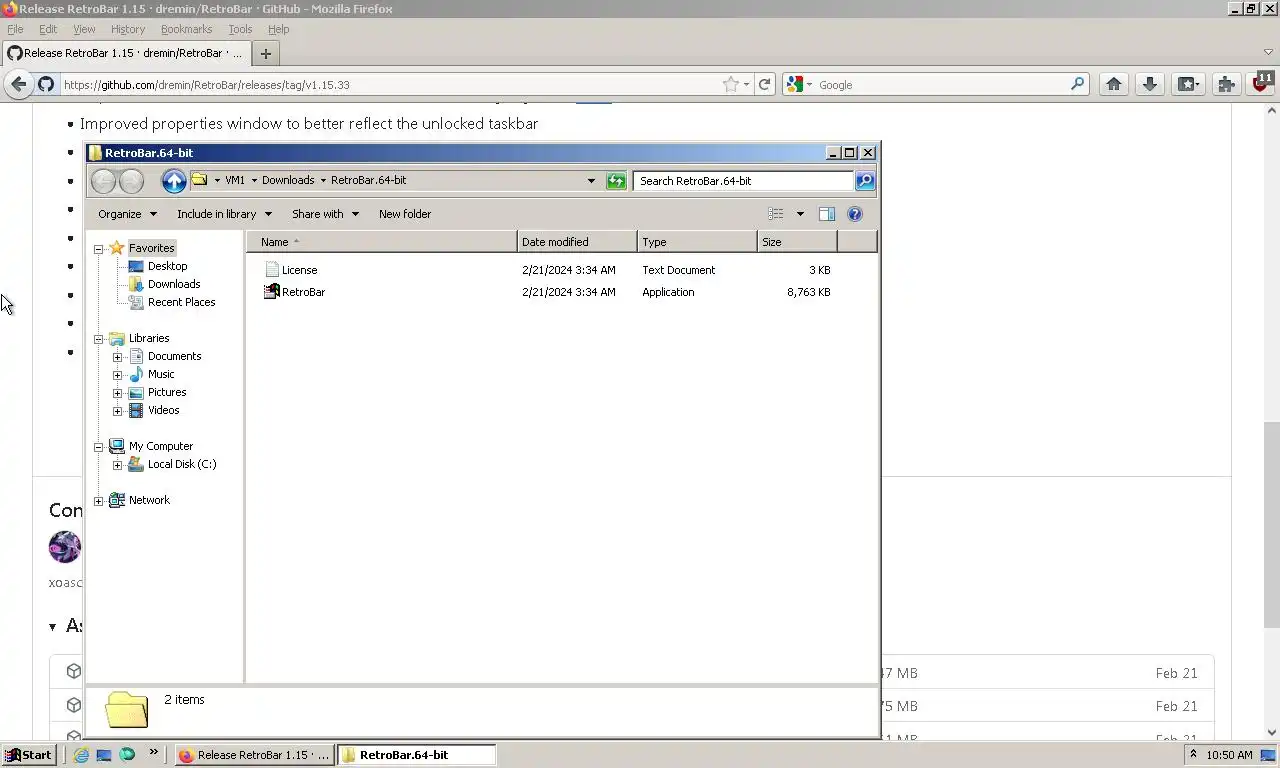Refresh the RetroBar.64-bit folder view

[x=616, y=181]
